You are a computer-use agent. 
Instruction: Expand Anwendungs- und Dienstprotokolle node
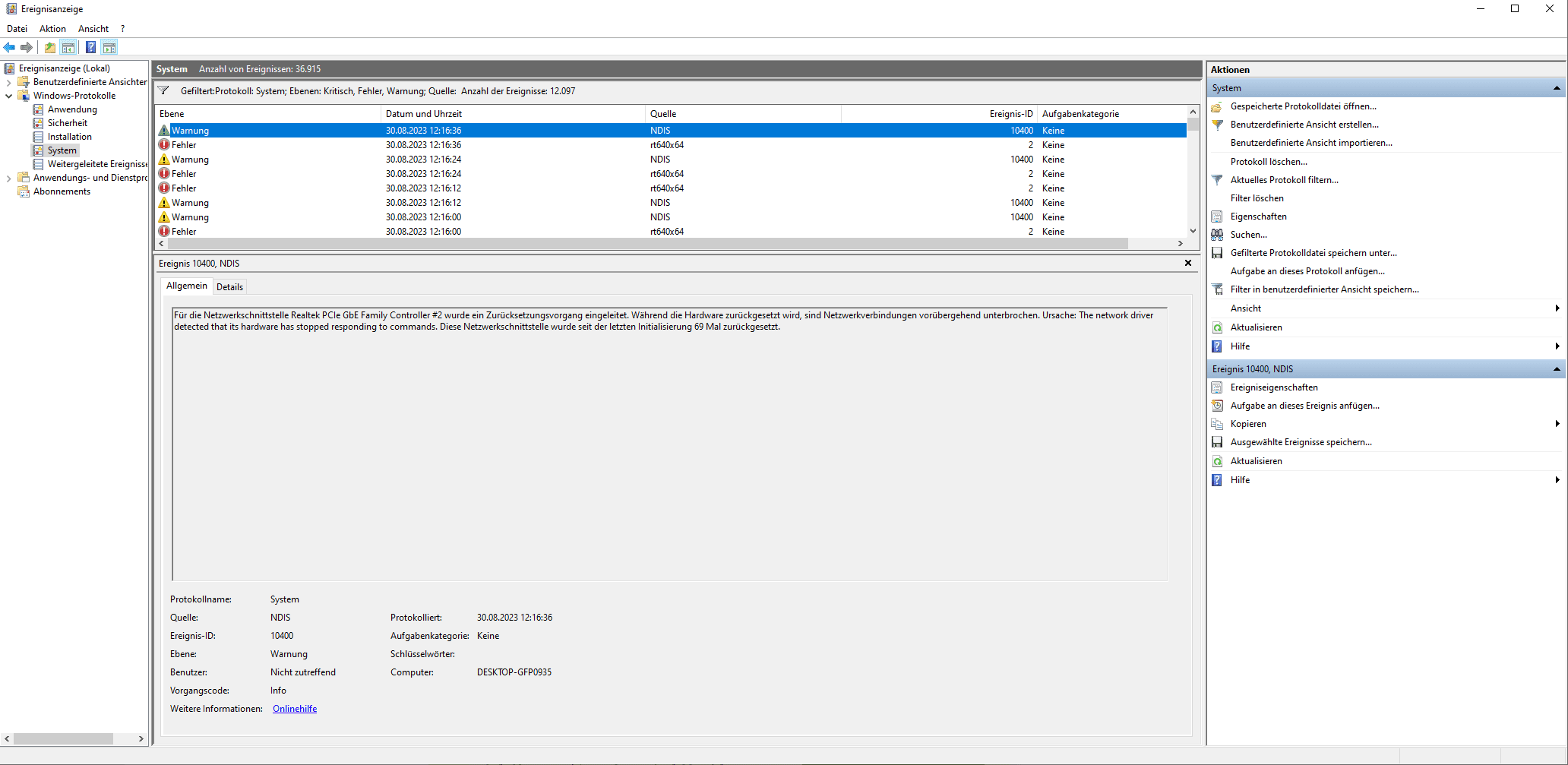pyautogui.click(x=8, y=178)
